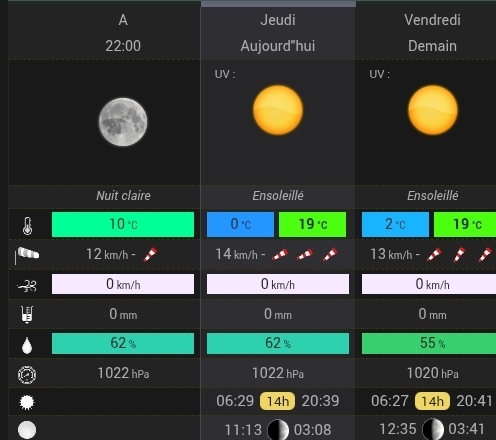The image size is (496, 440).
Task: Click the sun image for Jeudi
Action: point(278,110)
